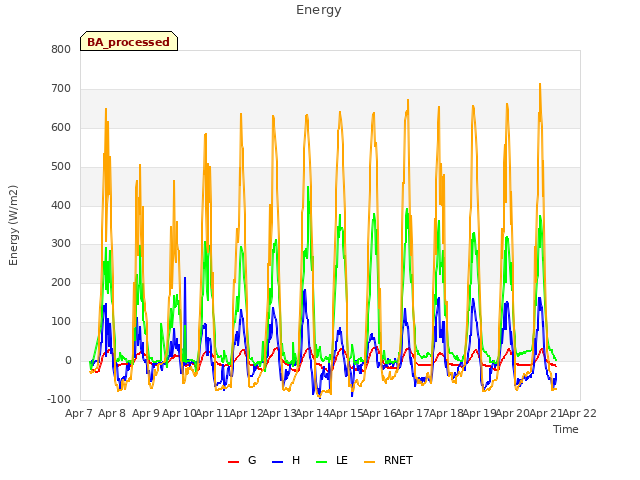Click the 500 y-axis tick label

coord(61,167)
